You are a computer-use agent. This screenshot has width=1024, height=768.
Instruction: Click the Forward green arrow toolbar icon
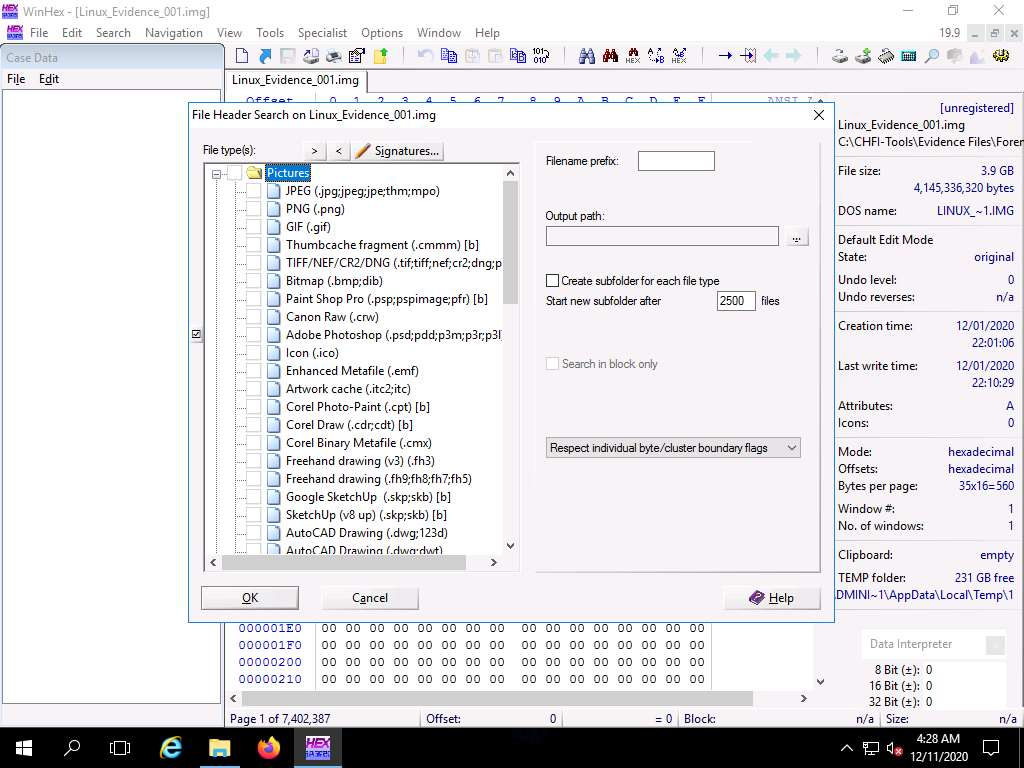(794, 56)
